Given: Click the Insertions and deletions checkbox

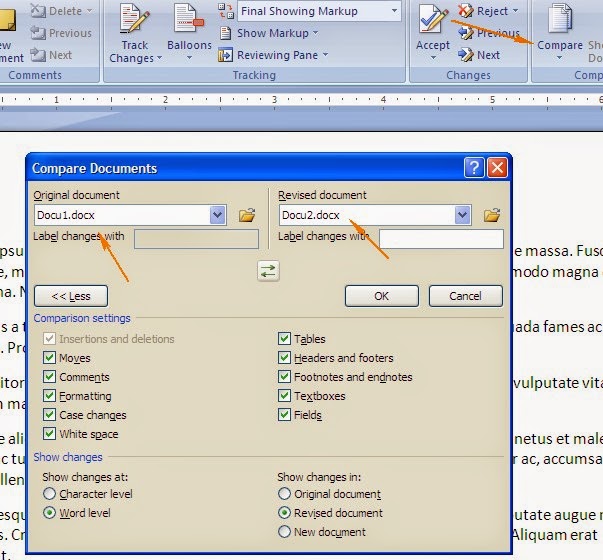Looking at the screenshot, I should point(49,338).
